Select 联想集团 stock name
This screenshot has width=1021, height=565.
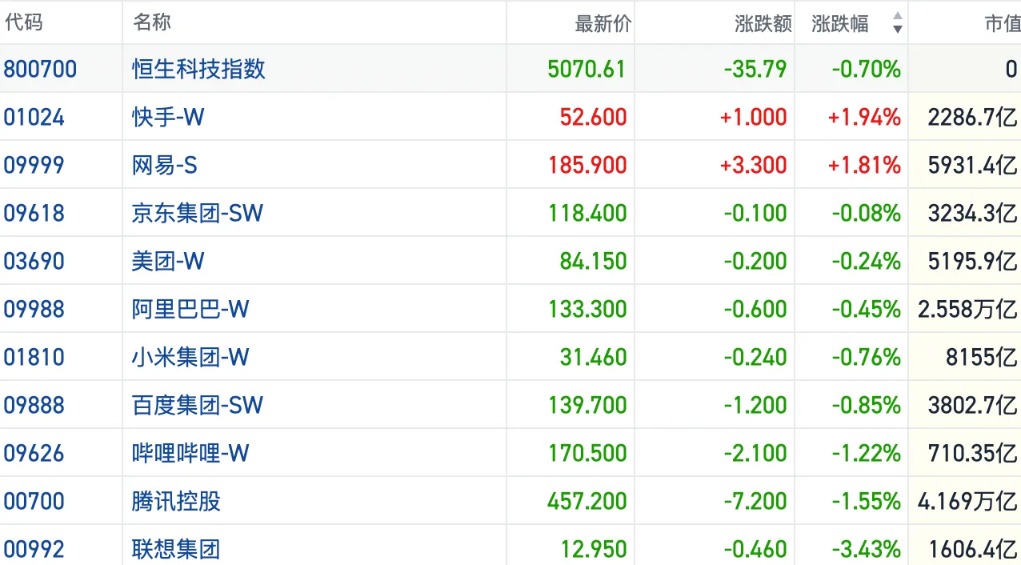[x=176, y=550]
